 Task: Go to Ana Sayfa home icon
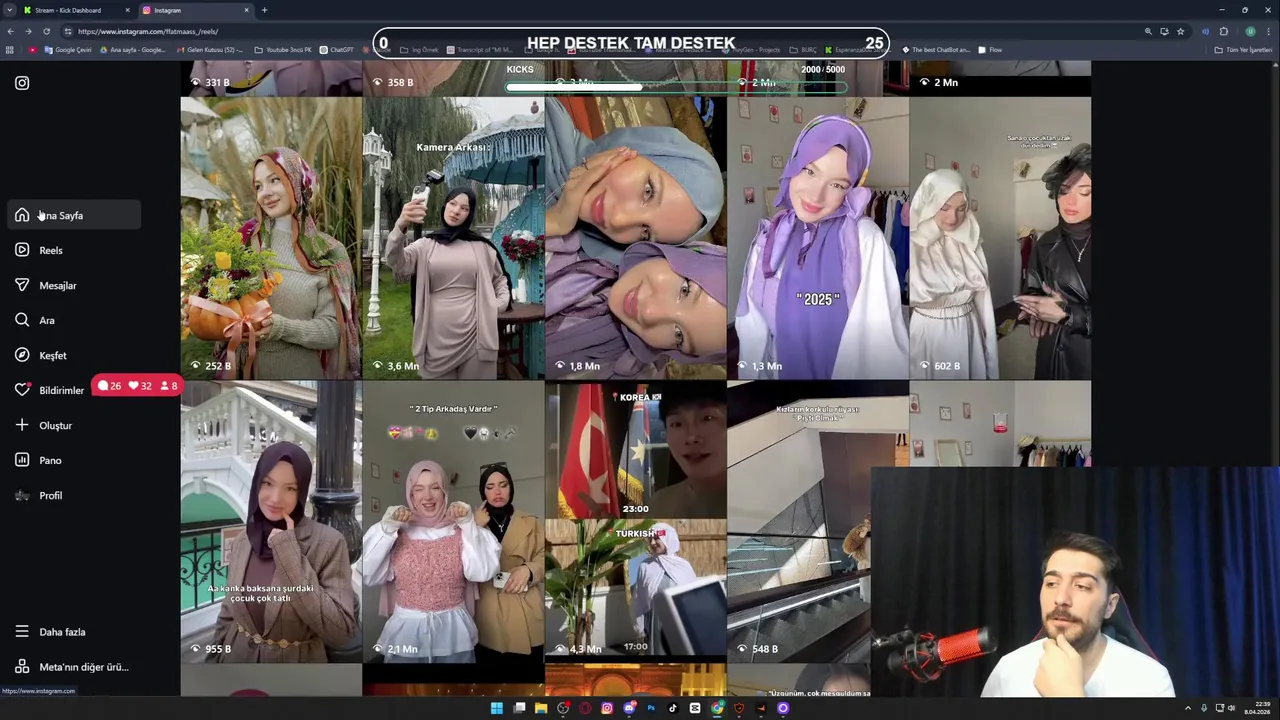(22, 215)
